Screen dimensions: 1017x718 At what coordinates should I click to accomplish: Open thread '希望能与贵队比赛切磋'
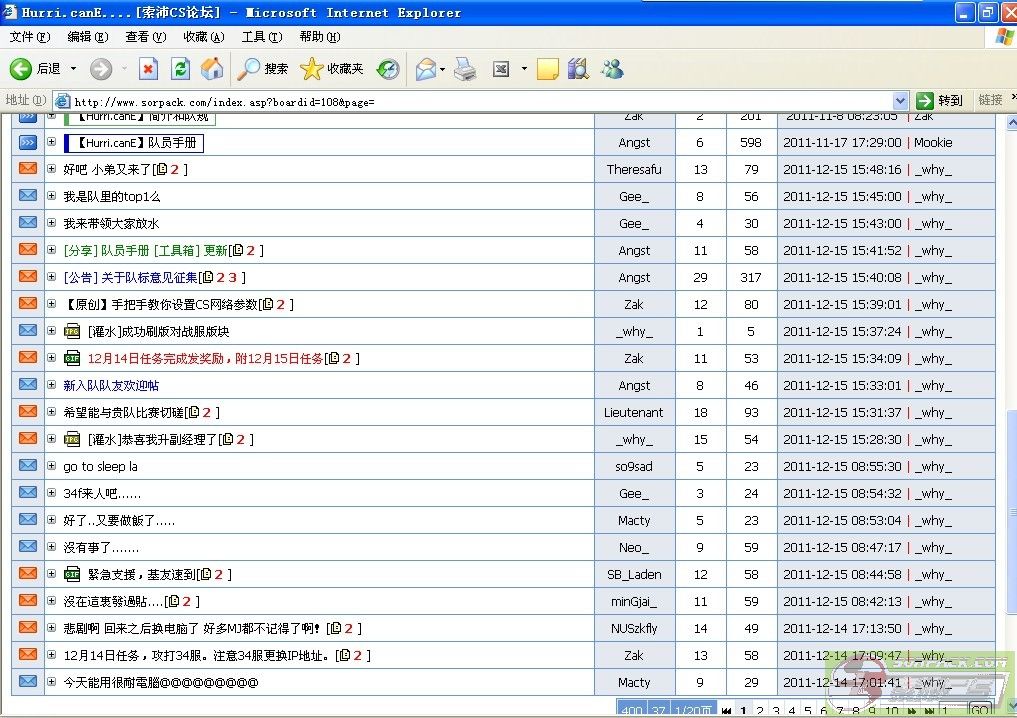[x=123, y=412]
